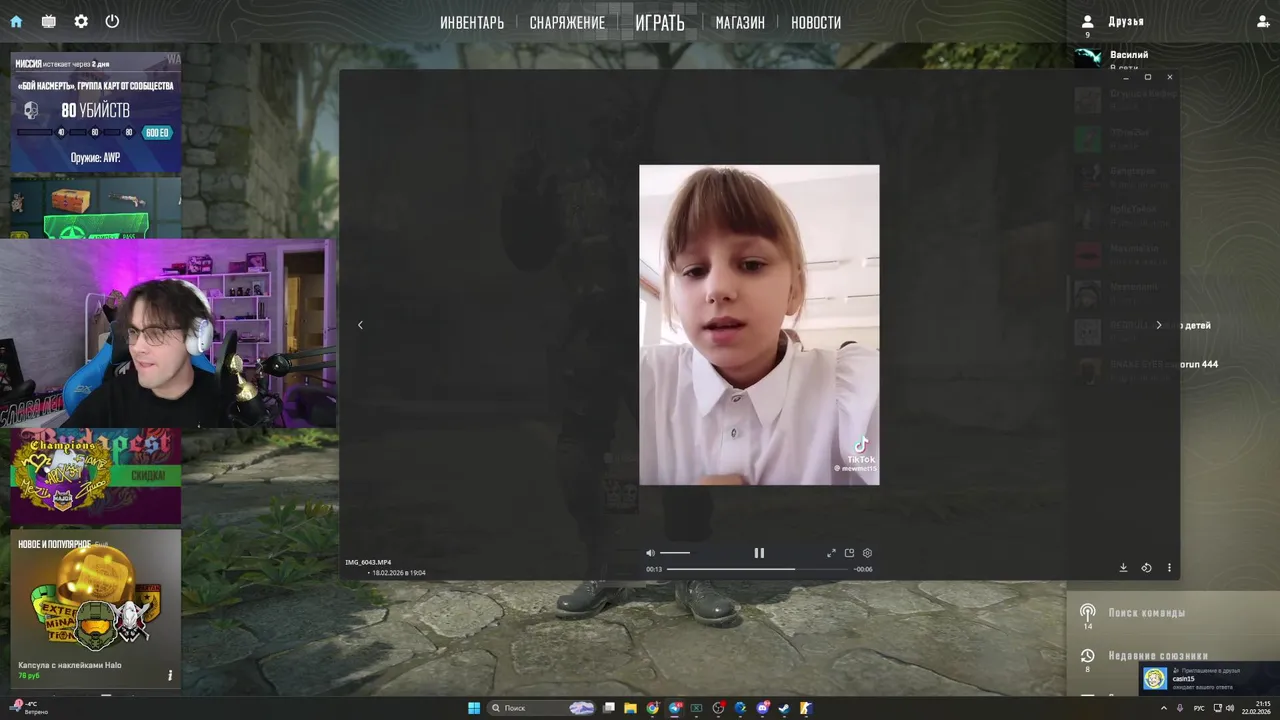Open the Counter-Strike taskbar icon

[x=806, y=708]
